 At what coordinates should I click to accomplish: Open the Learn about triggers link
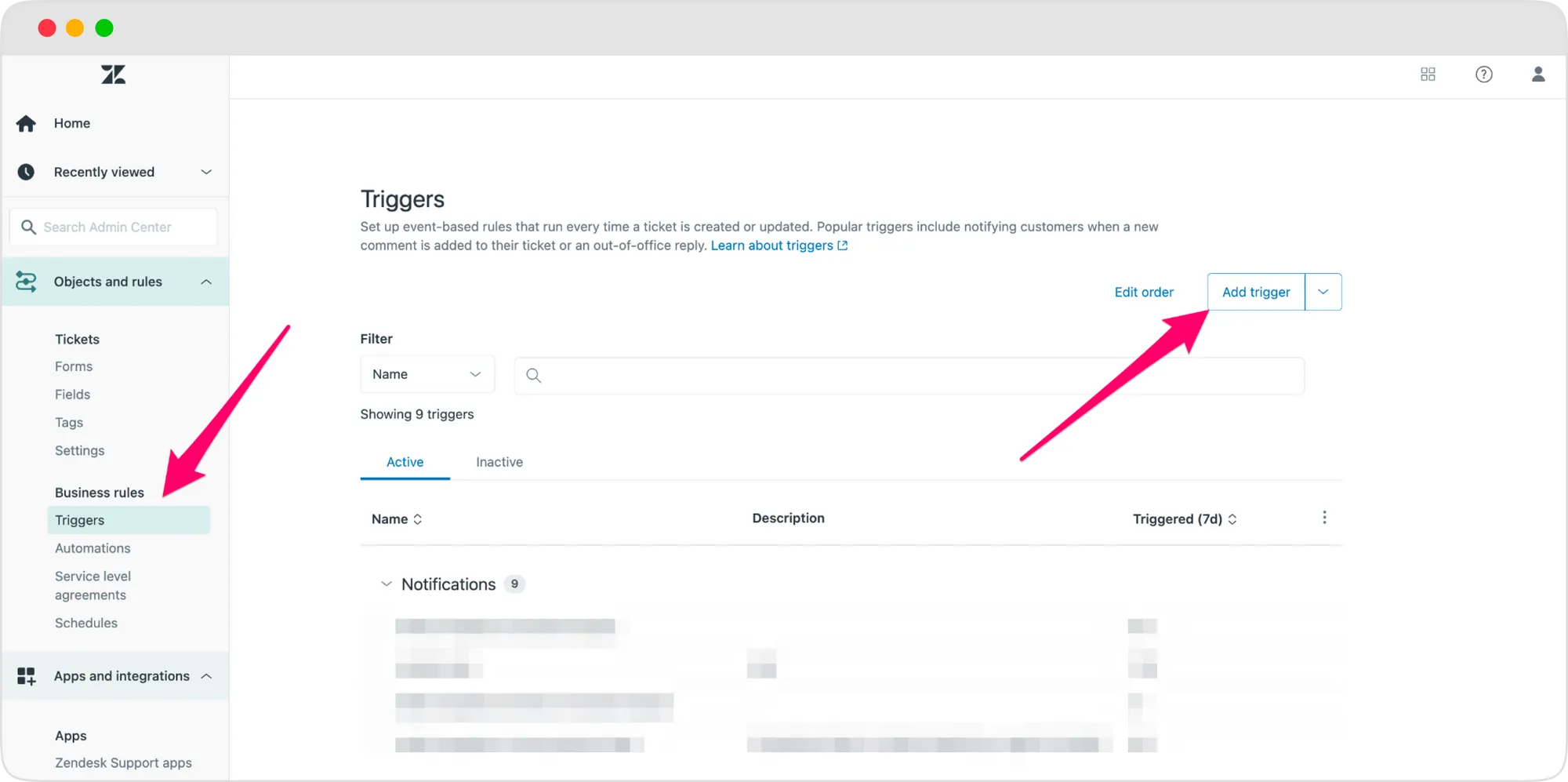[x=772, y=246]
